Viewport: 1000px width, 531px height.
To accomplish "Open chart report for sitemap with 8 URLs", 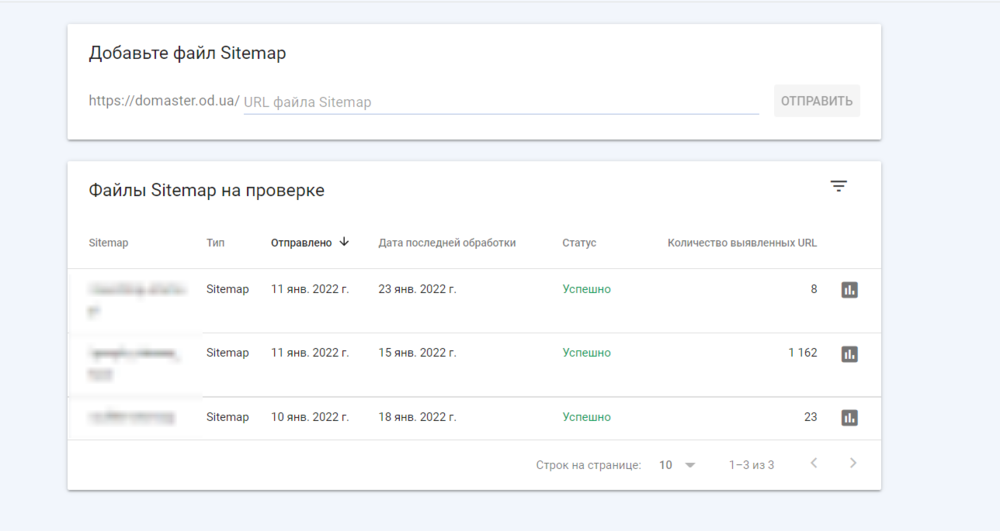I will click(849, 290).
